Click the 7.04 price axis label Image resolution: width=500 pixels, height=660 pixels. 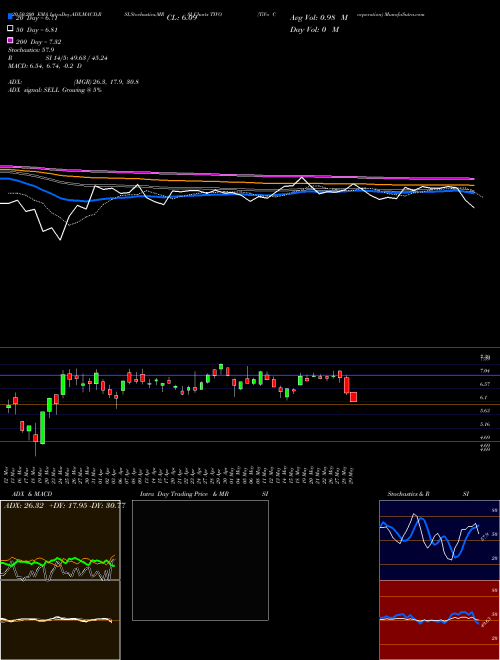[485, 371]
